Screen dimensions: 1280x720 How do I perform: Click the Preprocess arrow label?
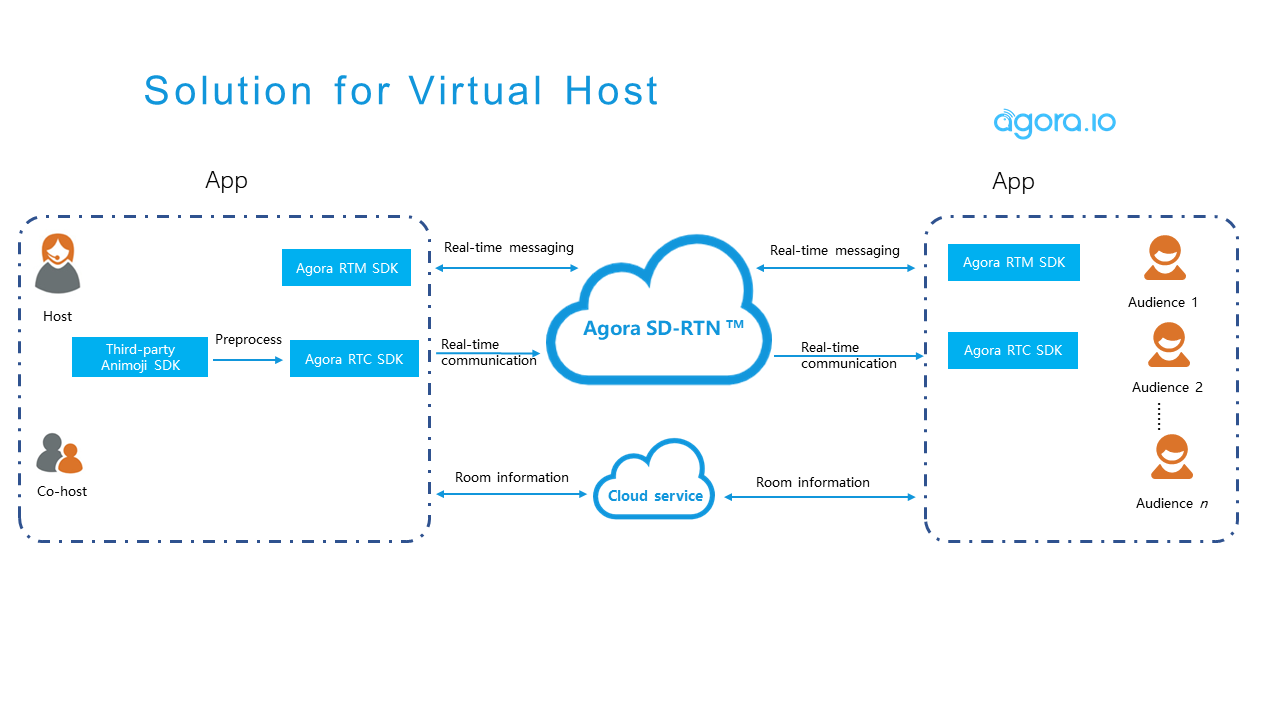click(x=249, y=339)
